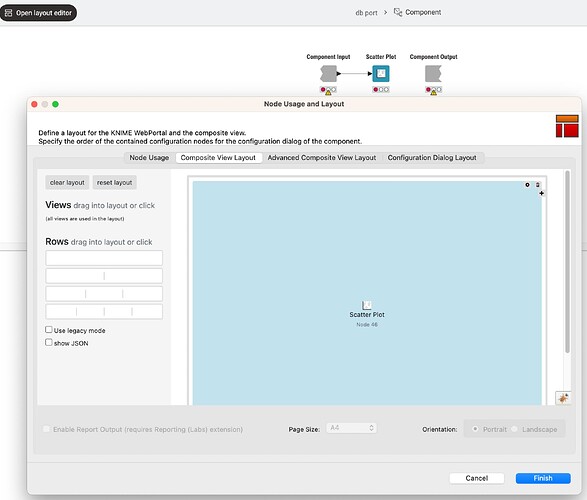Select the Landscape orientation radio button
587x500 pixels.
514,429
